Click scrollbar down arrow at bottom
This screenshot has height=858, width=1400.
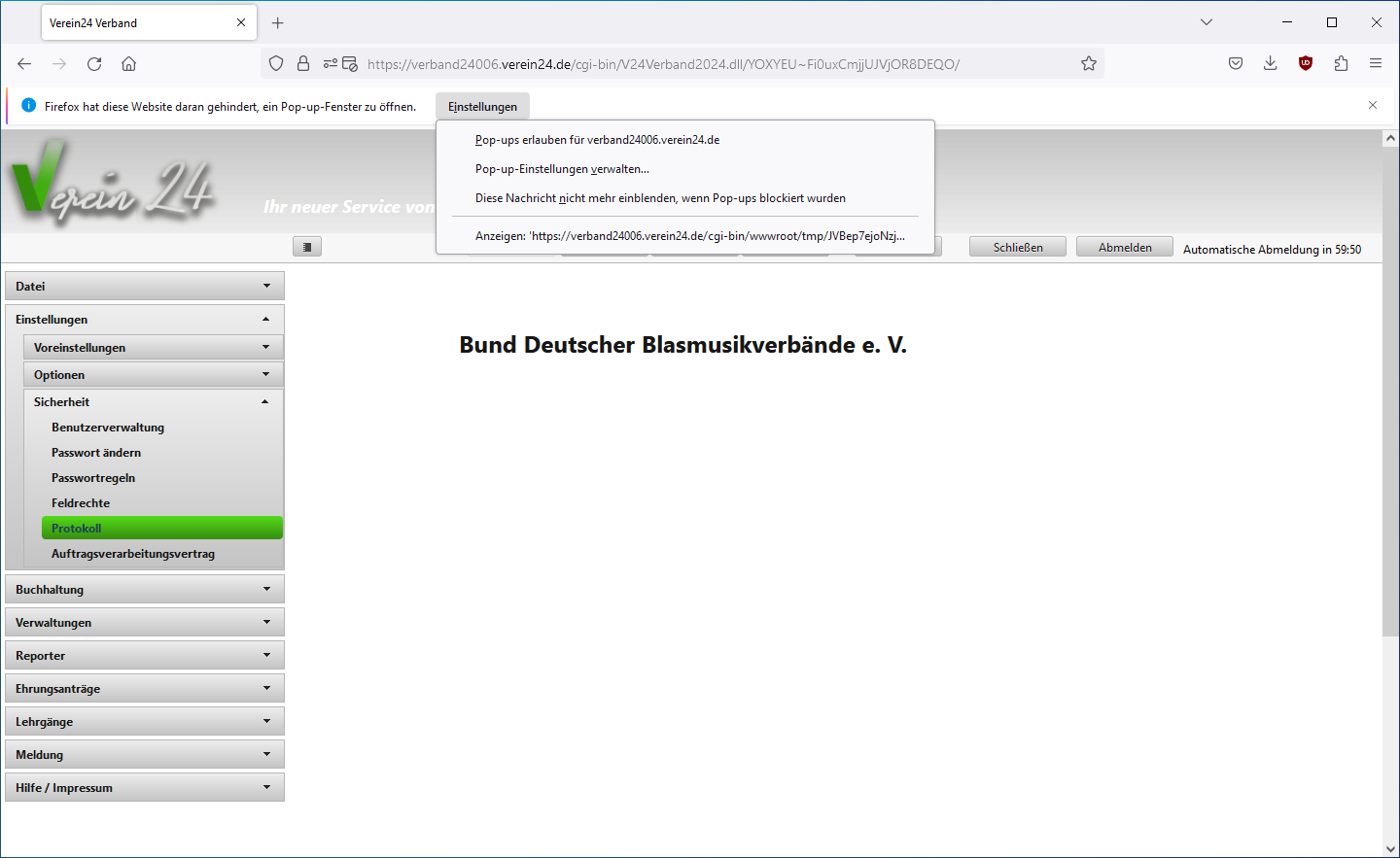point(1390,848)
